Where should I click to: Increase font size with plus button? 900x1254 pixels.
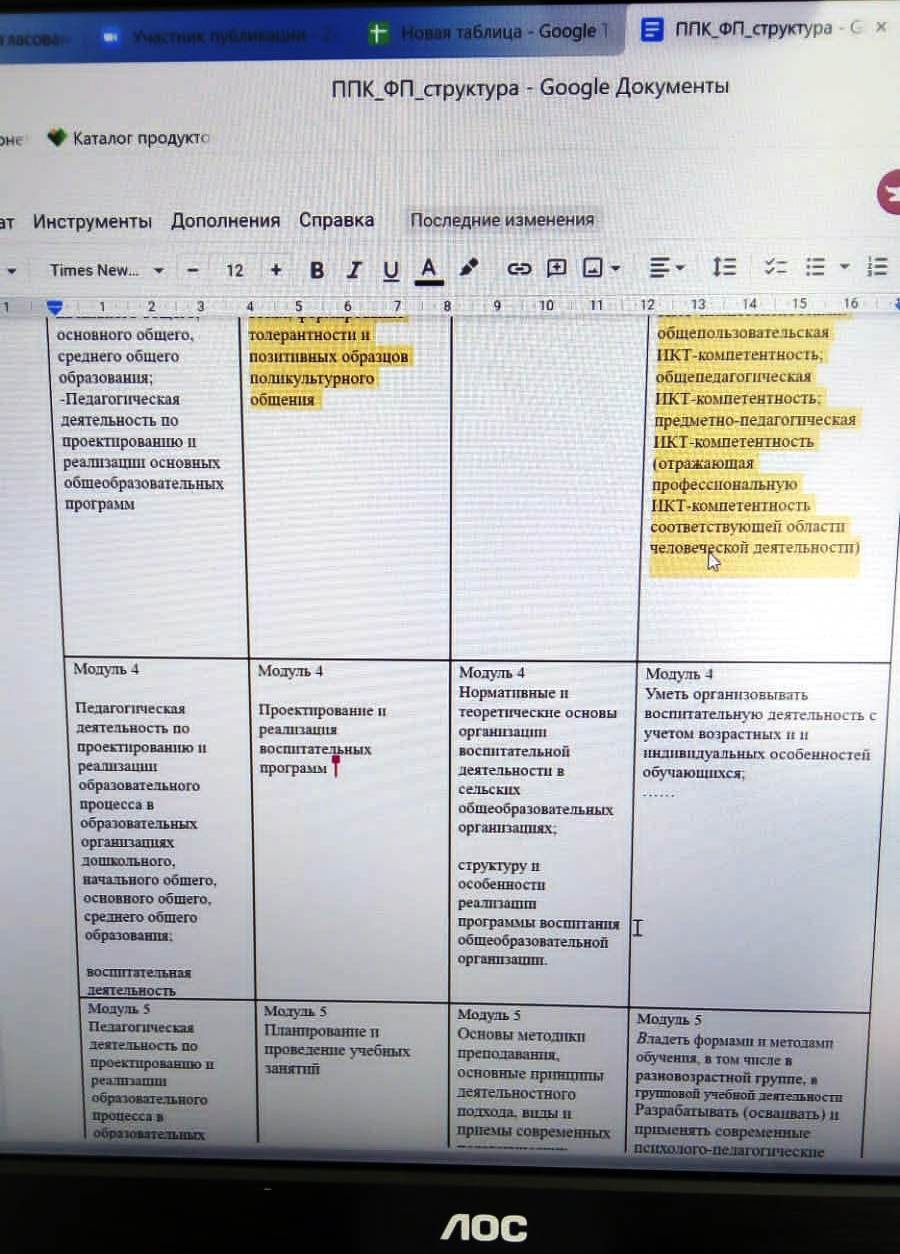pos(276,270)
